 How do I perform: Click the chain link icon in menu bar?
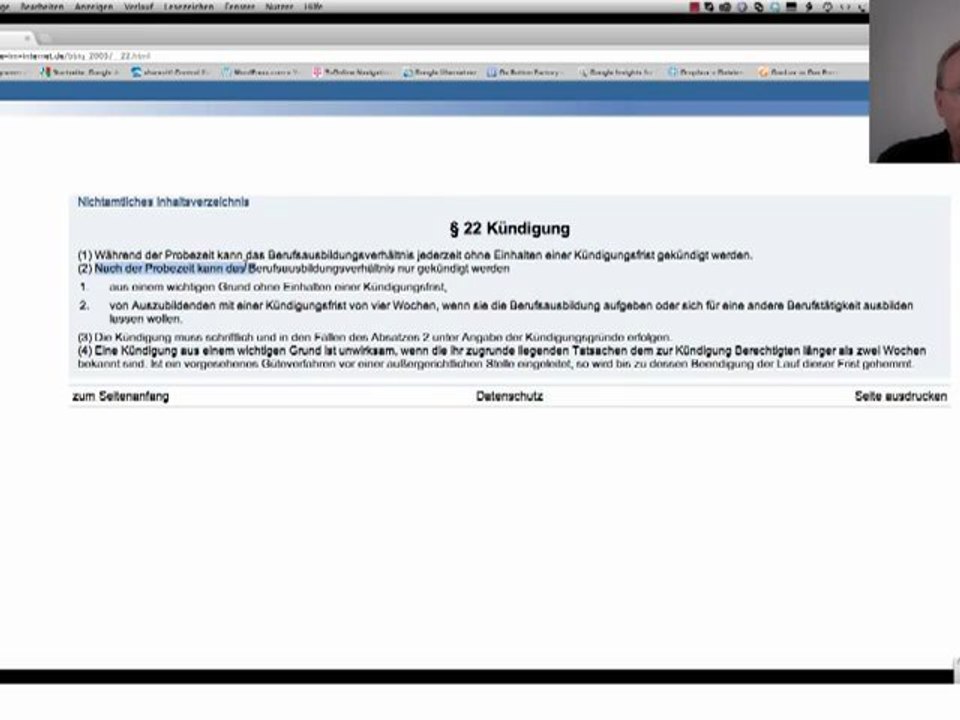(x=759, y=7)
